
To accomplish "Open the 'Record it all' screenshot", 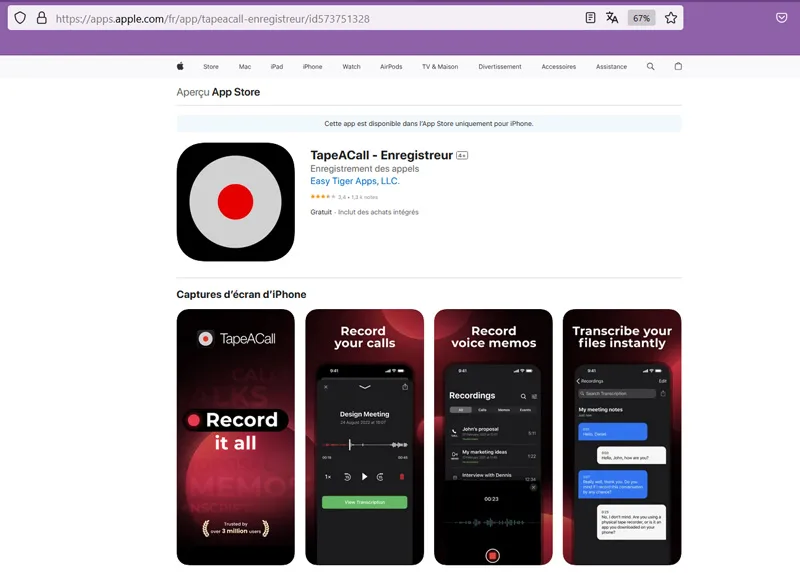I will tap(236, 437).
